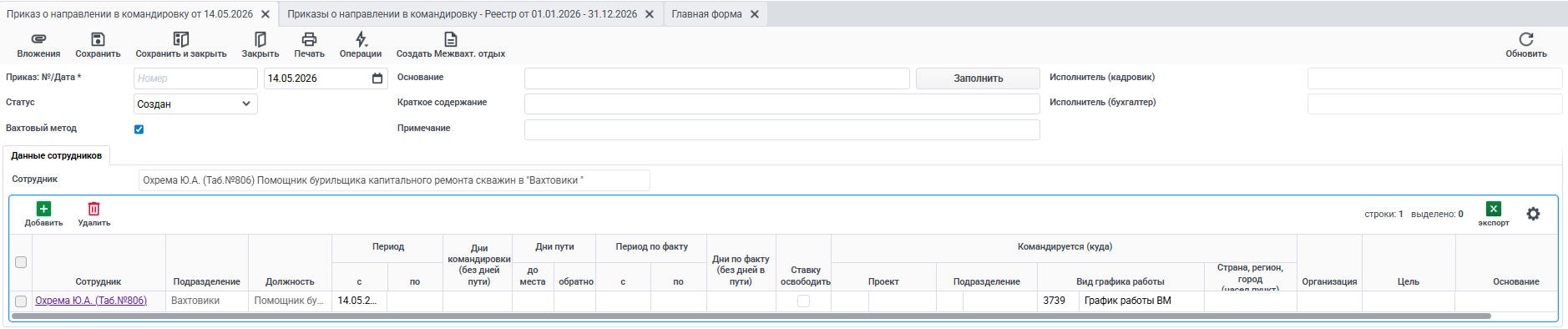1568x329 pixels.
Task: Open the Данные сотрудников tab
Action: click(x=57, y=155)
